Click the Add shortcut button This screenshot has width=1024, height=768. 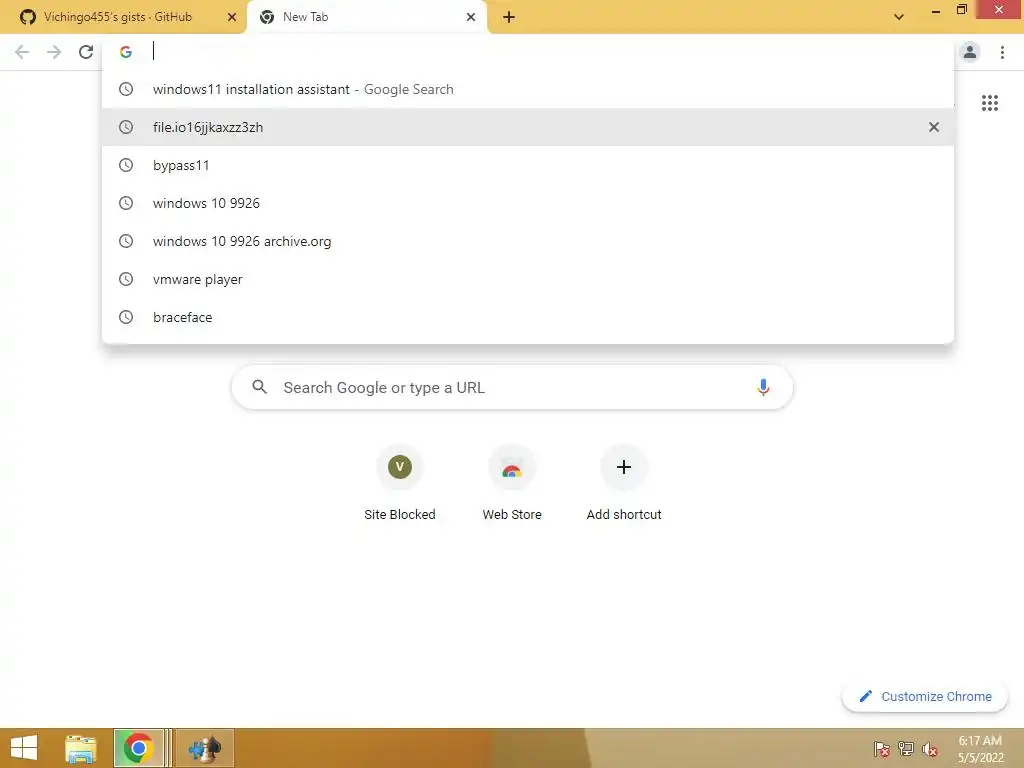[x=624, y=483]
